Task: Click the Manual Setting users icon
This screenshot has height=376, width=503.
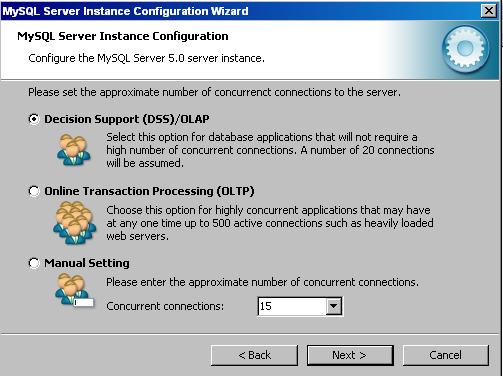Action: [74, 290]
